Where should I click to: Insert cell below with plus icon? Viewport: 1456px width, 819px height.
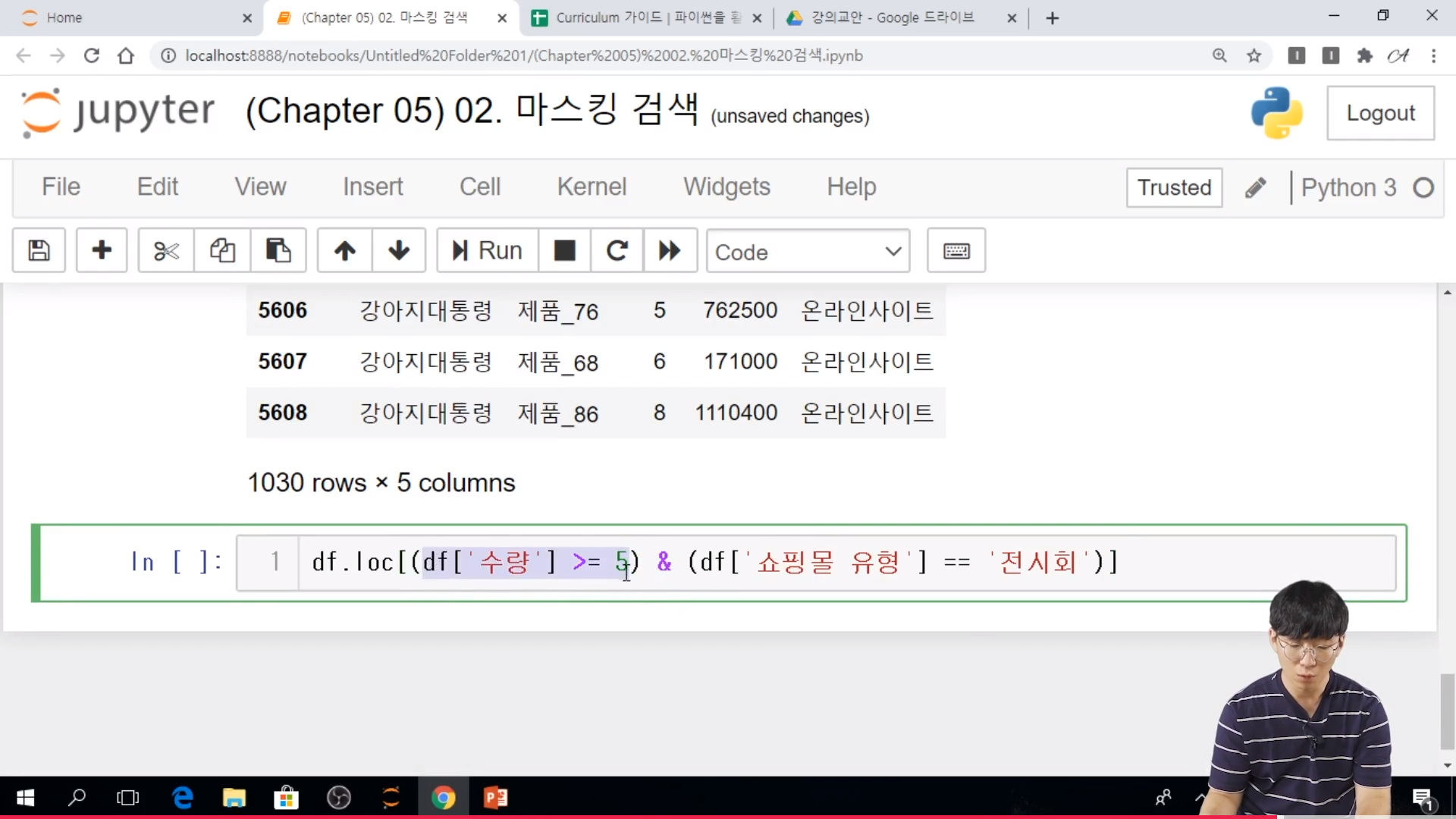coord(102,250)
